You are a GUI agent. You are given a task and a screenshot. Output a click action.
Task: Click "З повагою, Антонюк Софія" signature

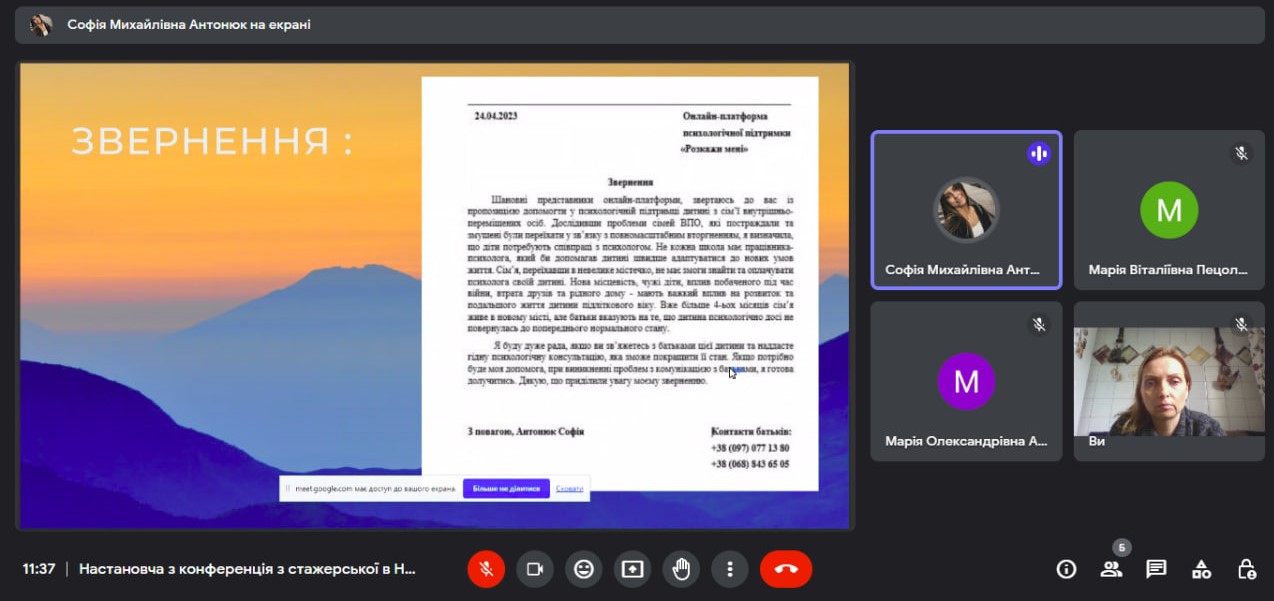(525, 431)
